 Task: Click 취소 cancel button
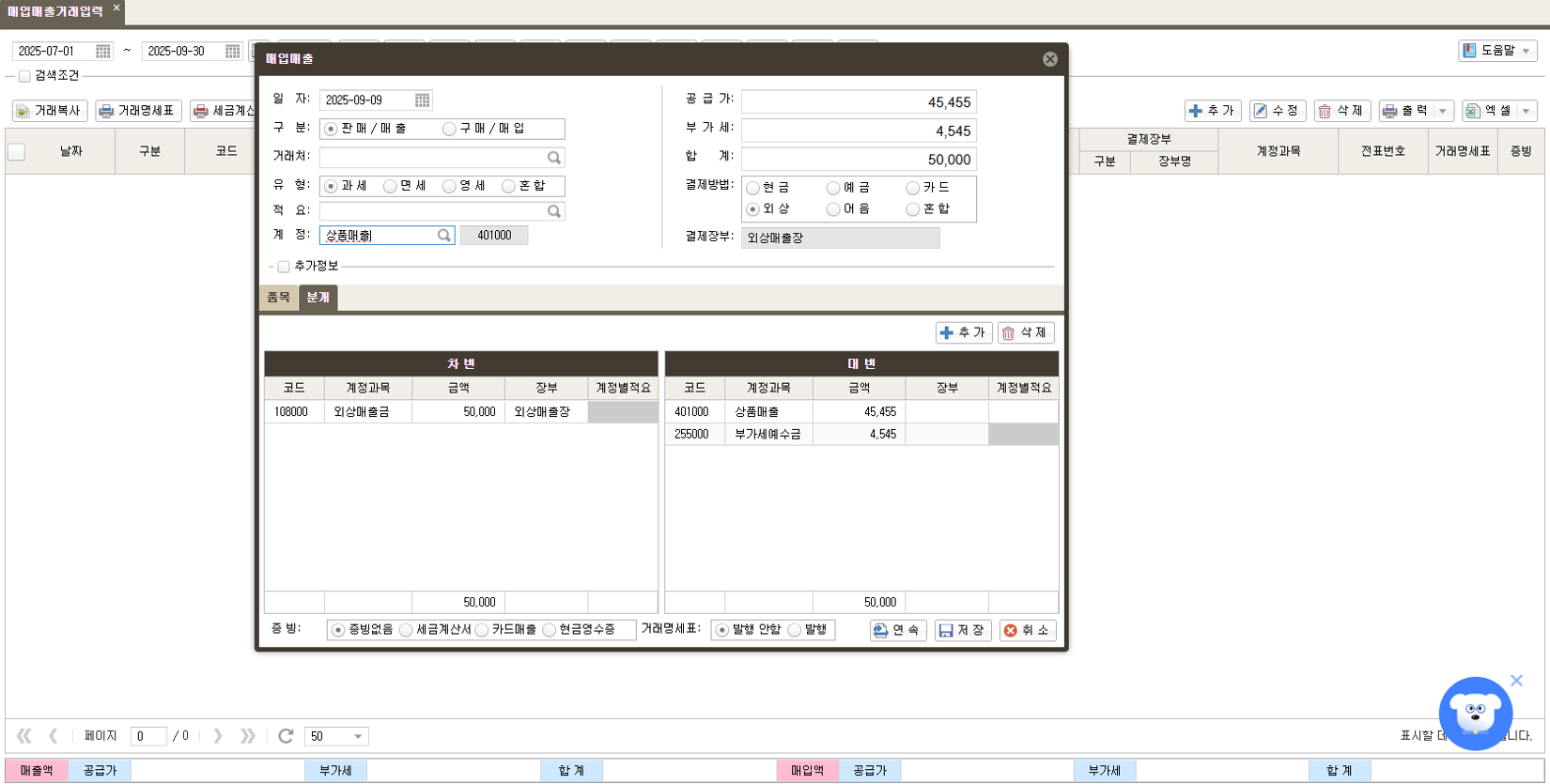coord(1028,631)
